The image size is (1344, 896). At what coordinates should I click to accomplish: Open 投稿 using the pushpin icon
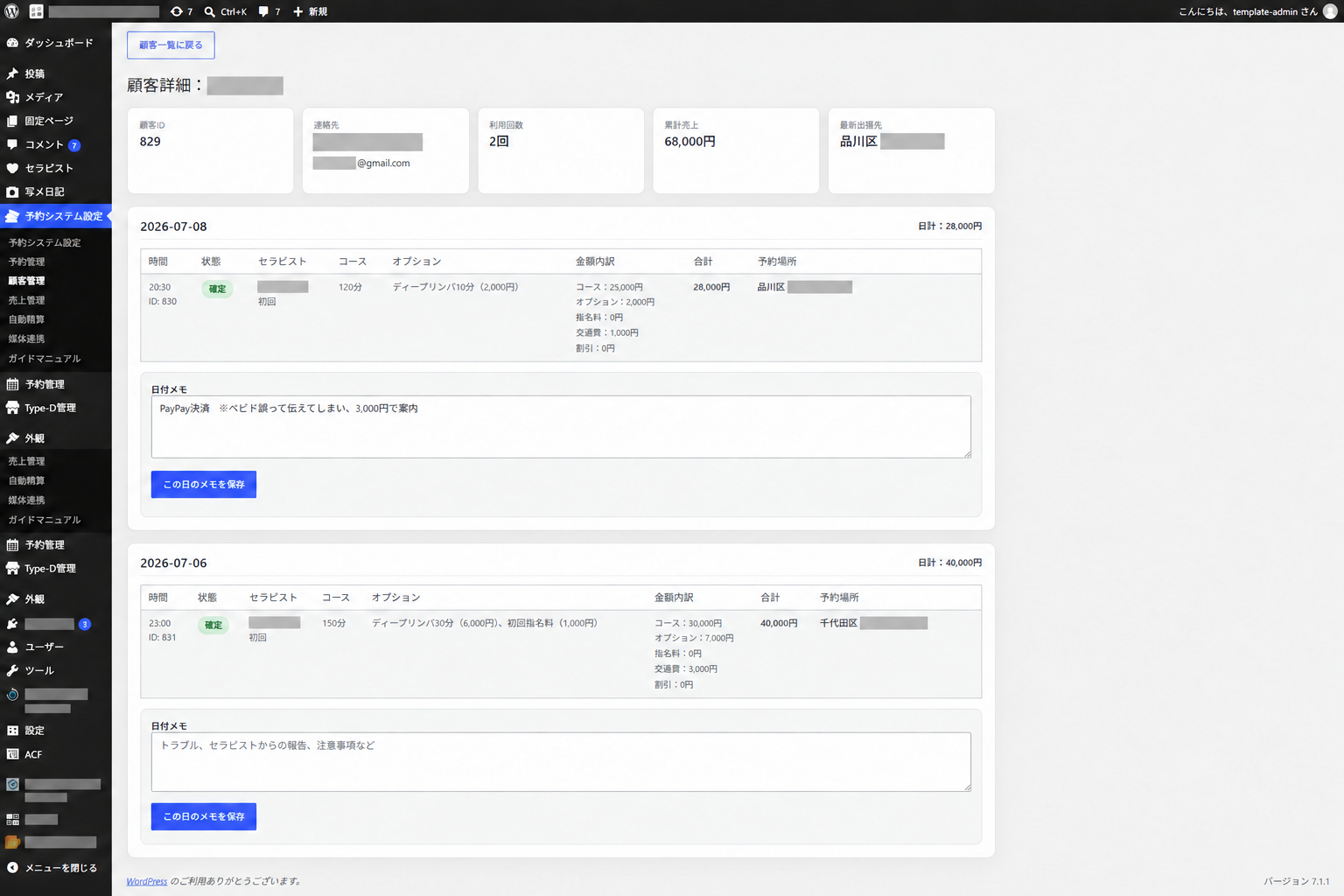[x=12, y=73]
